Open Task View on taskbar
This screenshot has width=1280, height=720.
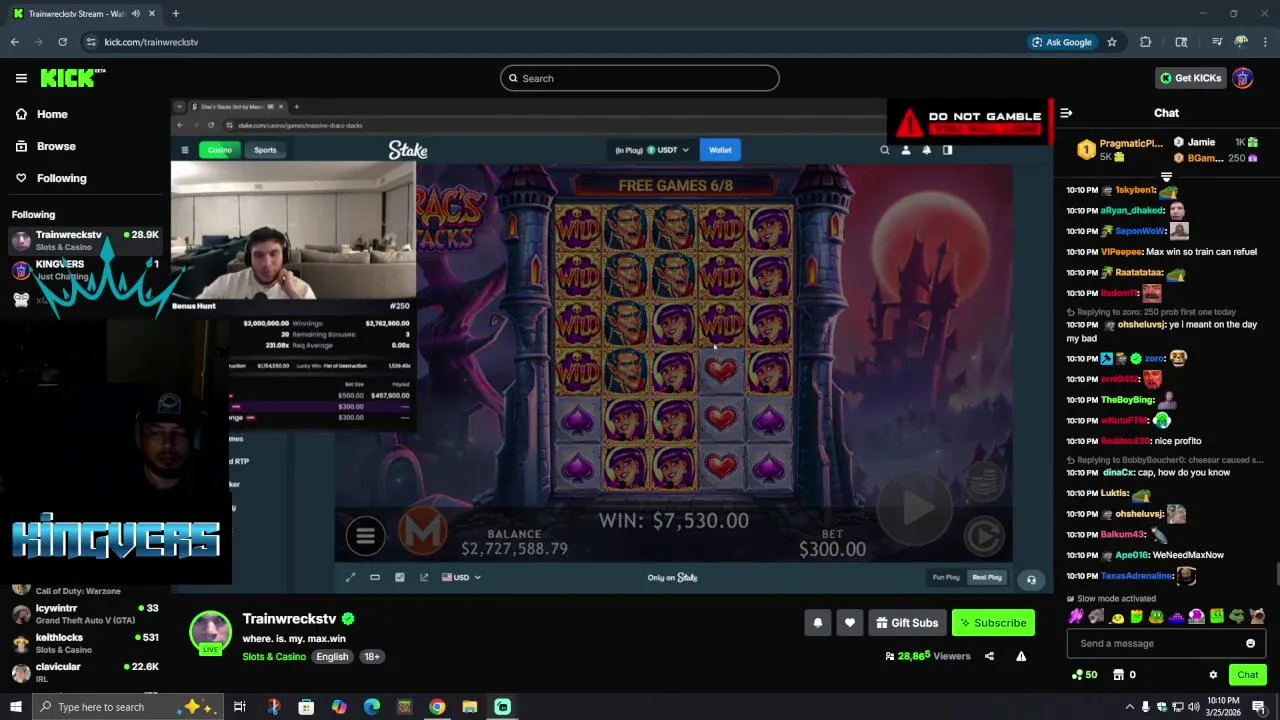click(x=240, y=707)
